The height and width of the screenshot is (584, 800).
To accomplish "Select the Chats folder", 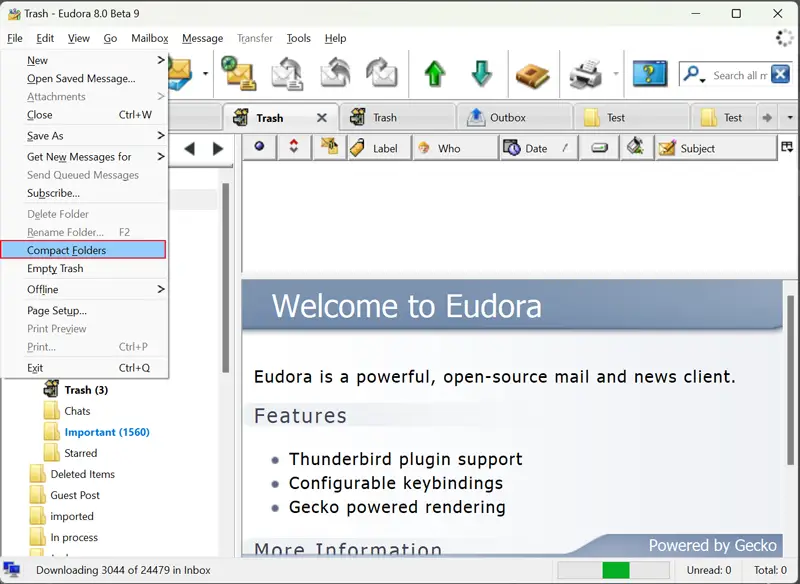I will [x=77, y=411].
